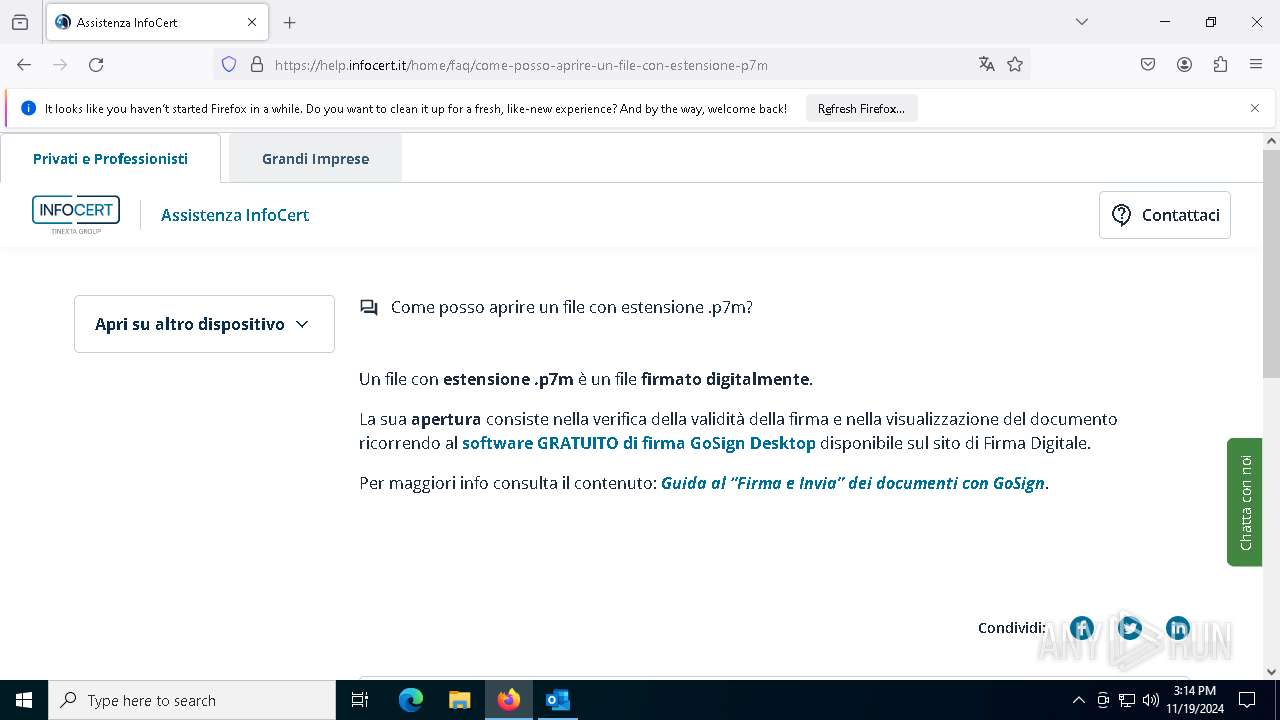Click the notification bar info icon

tap(28, 108)
